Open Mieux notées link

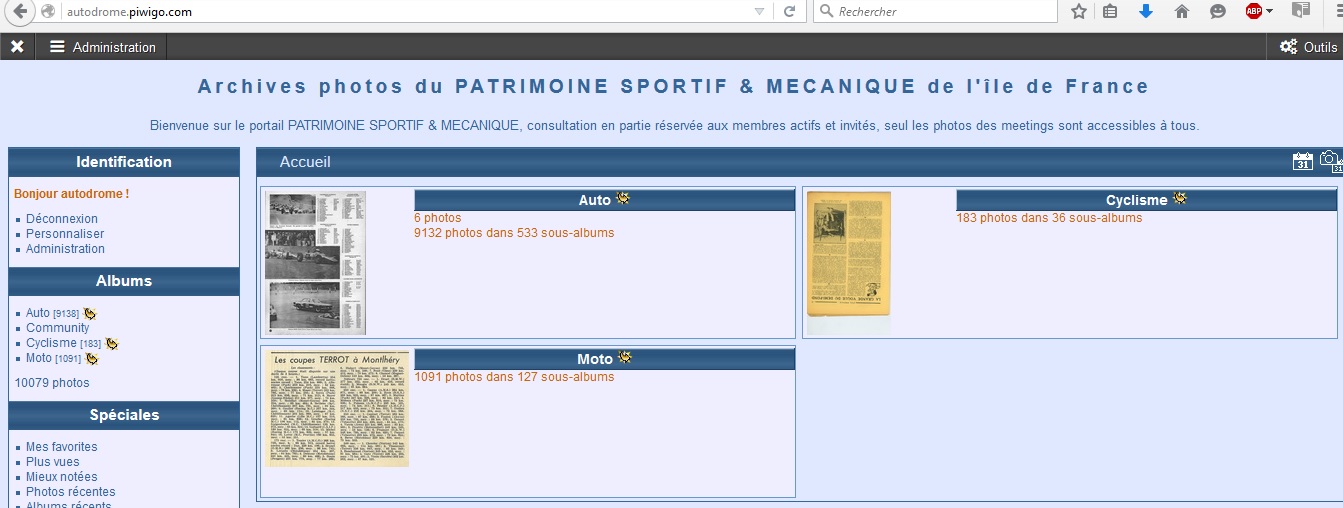pyautogui.click(x=62, y=477)
